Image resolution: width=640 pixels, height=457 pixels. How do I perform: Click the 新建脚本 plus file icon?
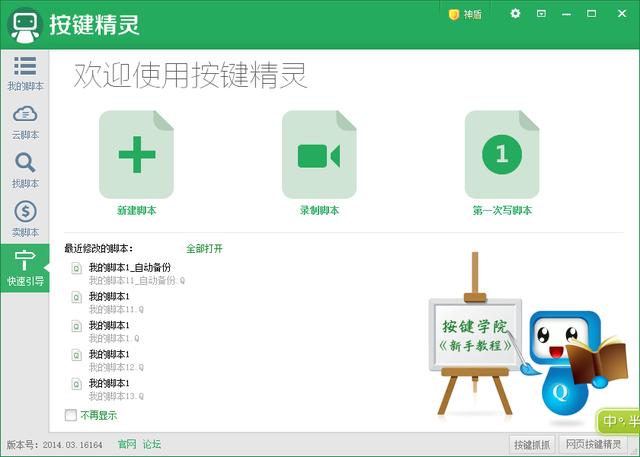[x=136, y=155]
